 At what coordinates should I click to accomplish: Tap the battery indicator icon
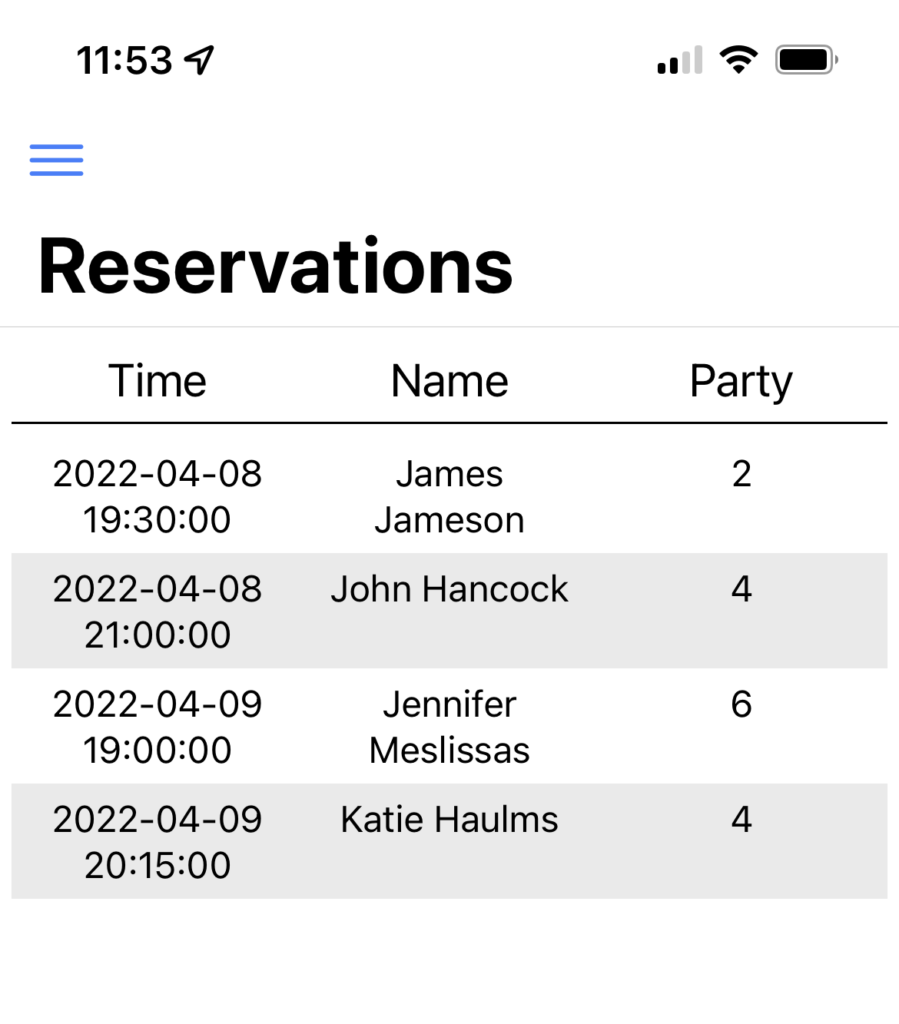[x=807, y=60]
